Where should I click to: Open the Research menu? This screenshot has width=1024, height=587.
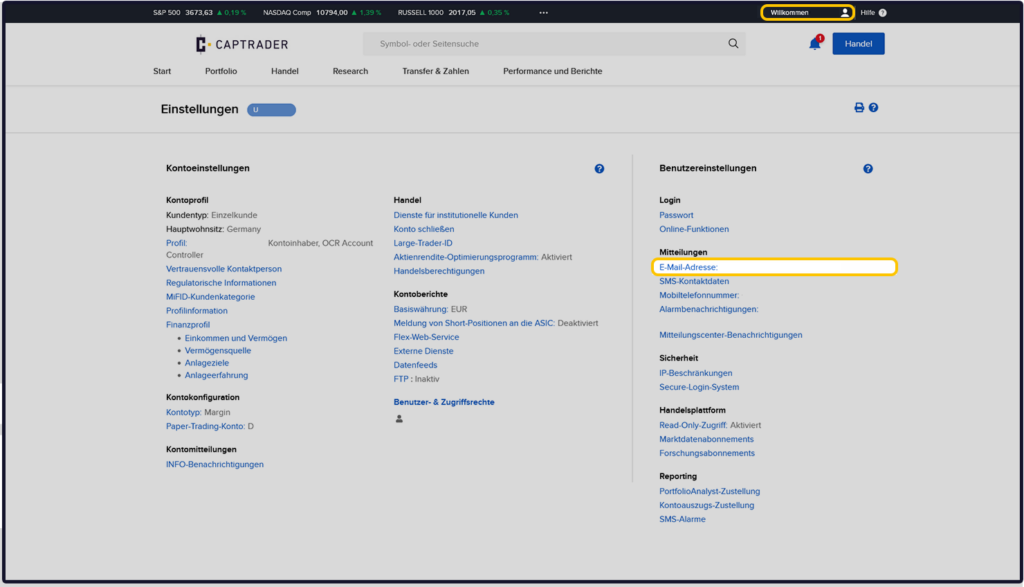(x=350, y=71)
